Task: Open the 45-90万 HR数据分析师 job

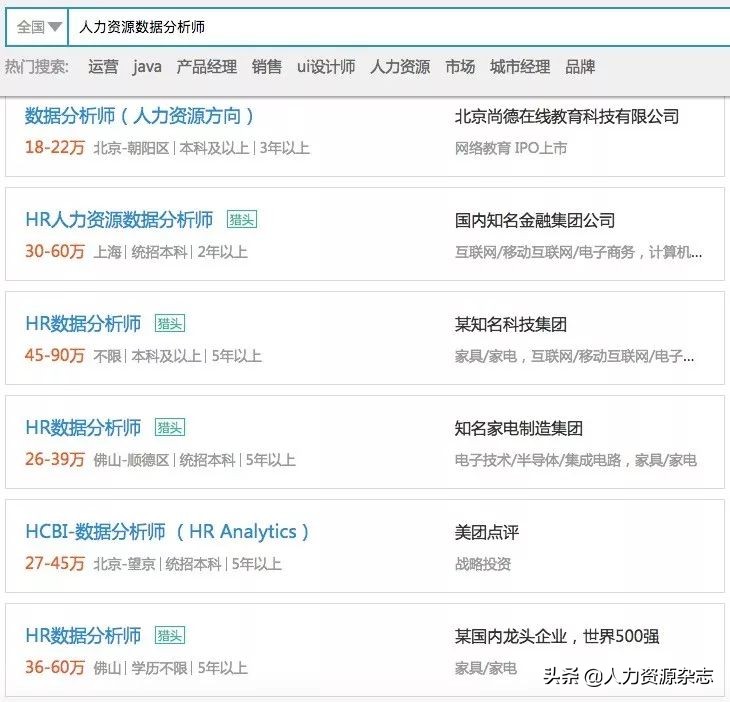Action: (83, 324)
